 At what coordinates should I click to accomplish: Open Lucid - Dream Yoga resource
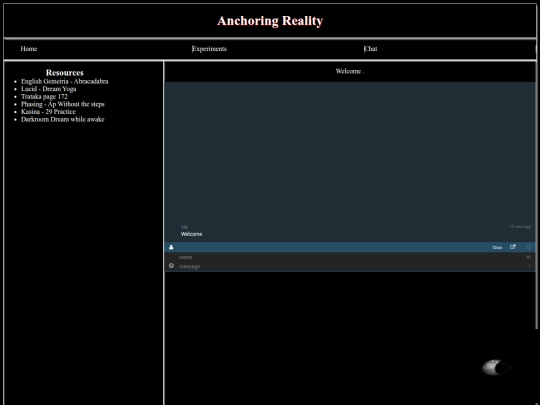(49, 89)
